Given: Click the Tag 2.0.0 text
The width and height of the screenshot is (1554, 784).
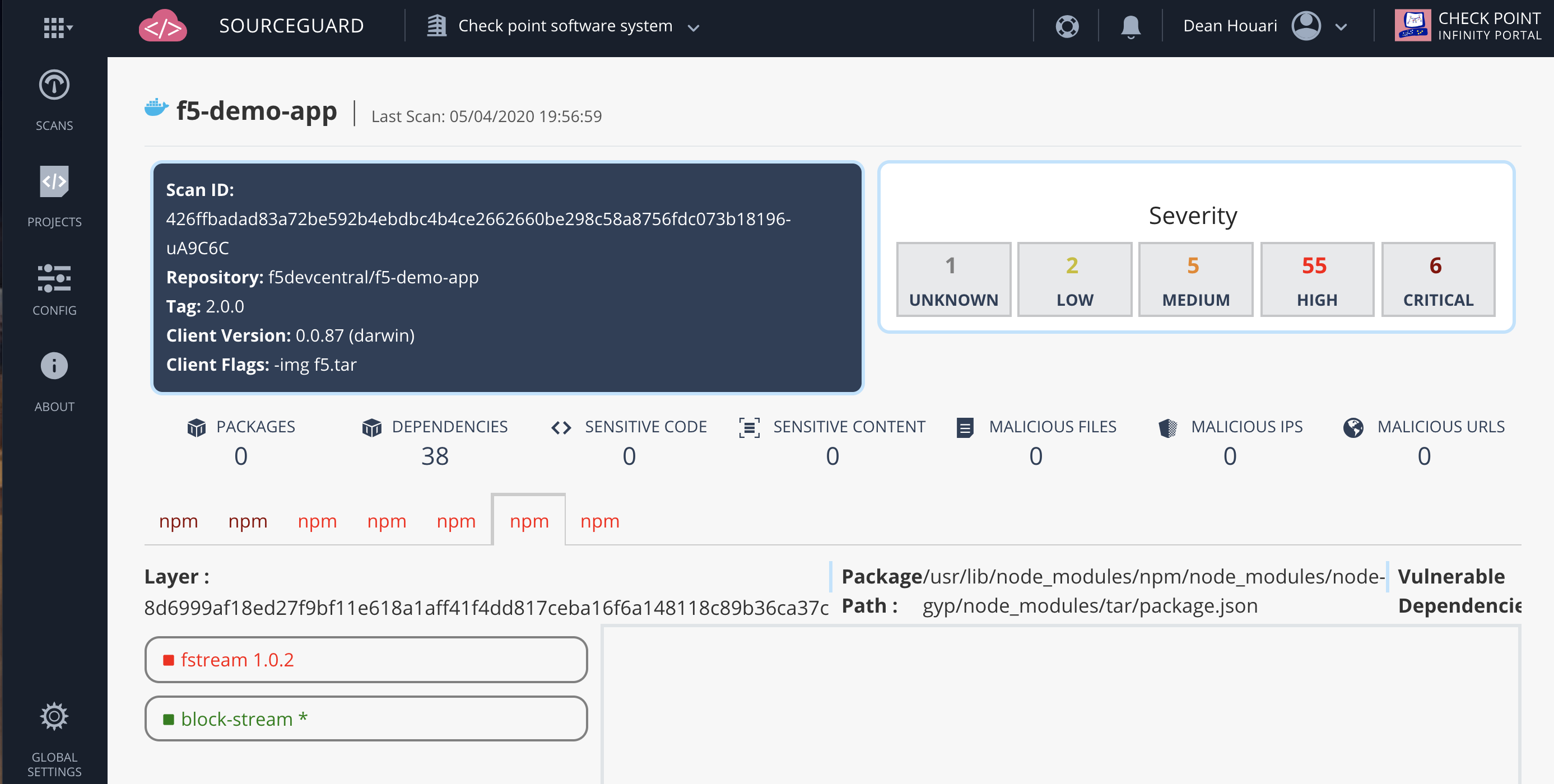Looking at the screenshot, I should (205, 306).
